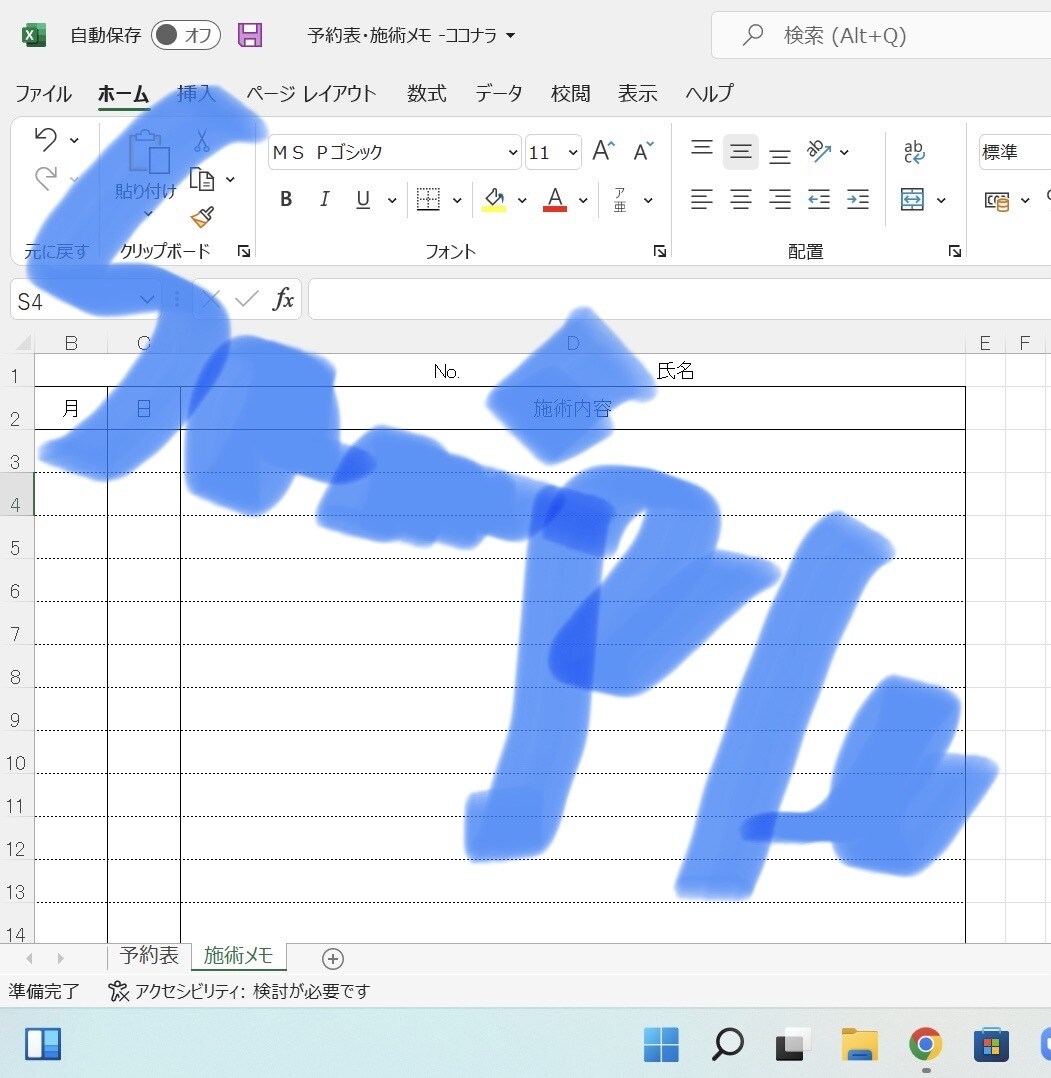Viewport: 1051px width, 1078px height.
Task: Click the Save icon in title bar
Action: pos(250,35)
